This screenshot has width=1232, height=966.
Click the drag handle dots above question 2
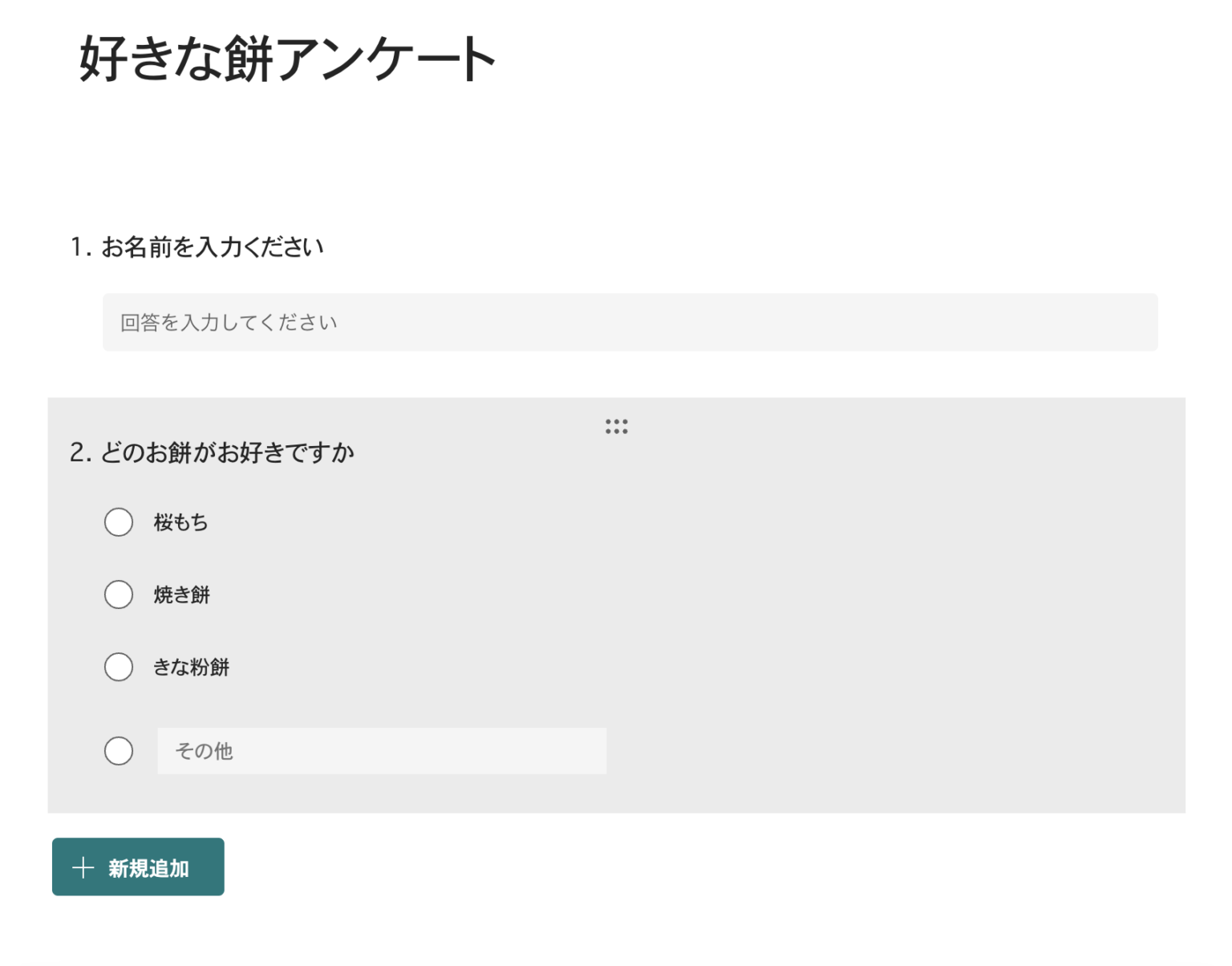coord(617,426)
